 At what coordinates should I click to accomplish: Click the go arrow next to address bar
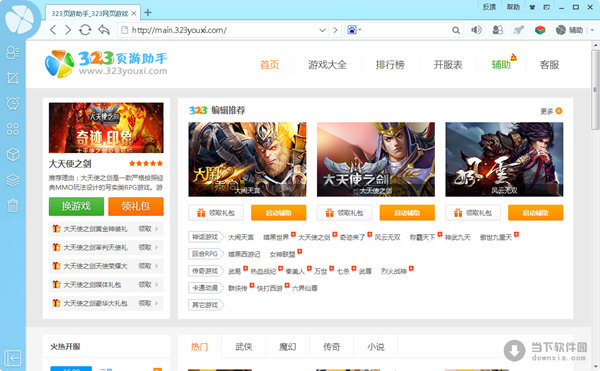click(x=336, y=30)
